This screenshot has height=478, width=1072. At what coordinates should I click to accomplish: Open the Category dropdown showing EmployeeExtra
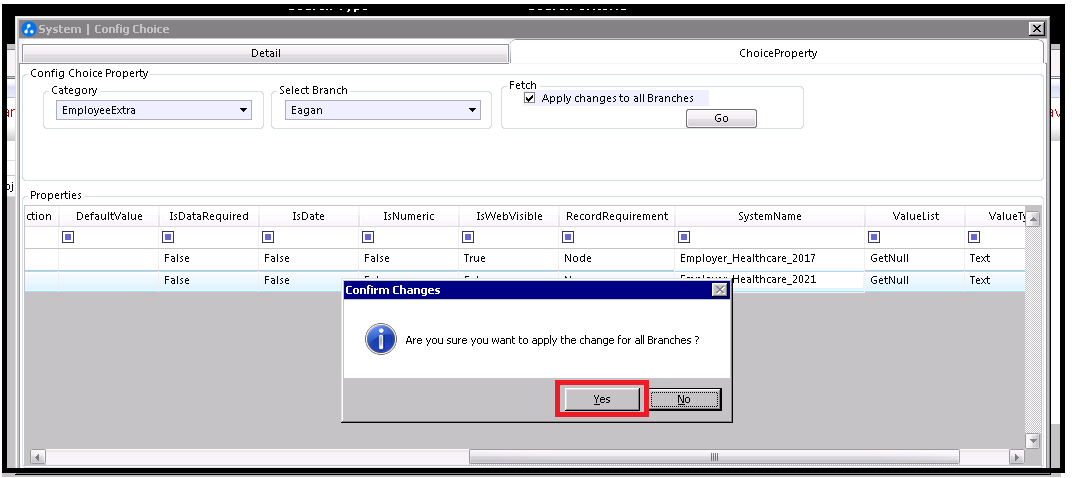tap(154, 110)
